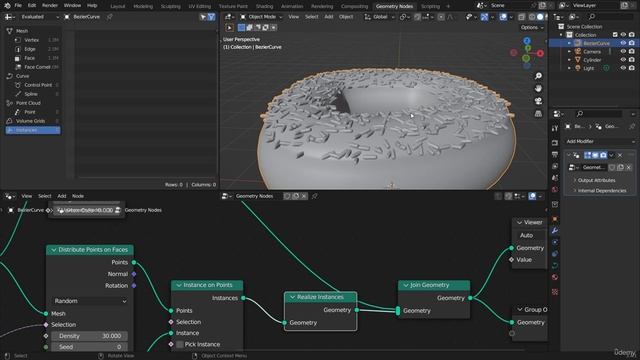This screenshot has height=360, width=640.
Task: Toggle camera view gizmo in viewport
Action: coord(538,101)
